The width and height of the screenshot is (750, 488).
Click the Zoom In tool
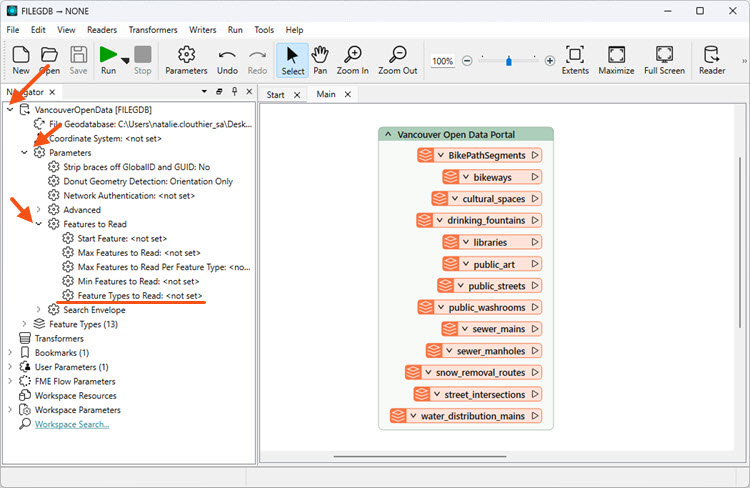tap(353, 60)
